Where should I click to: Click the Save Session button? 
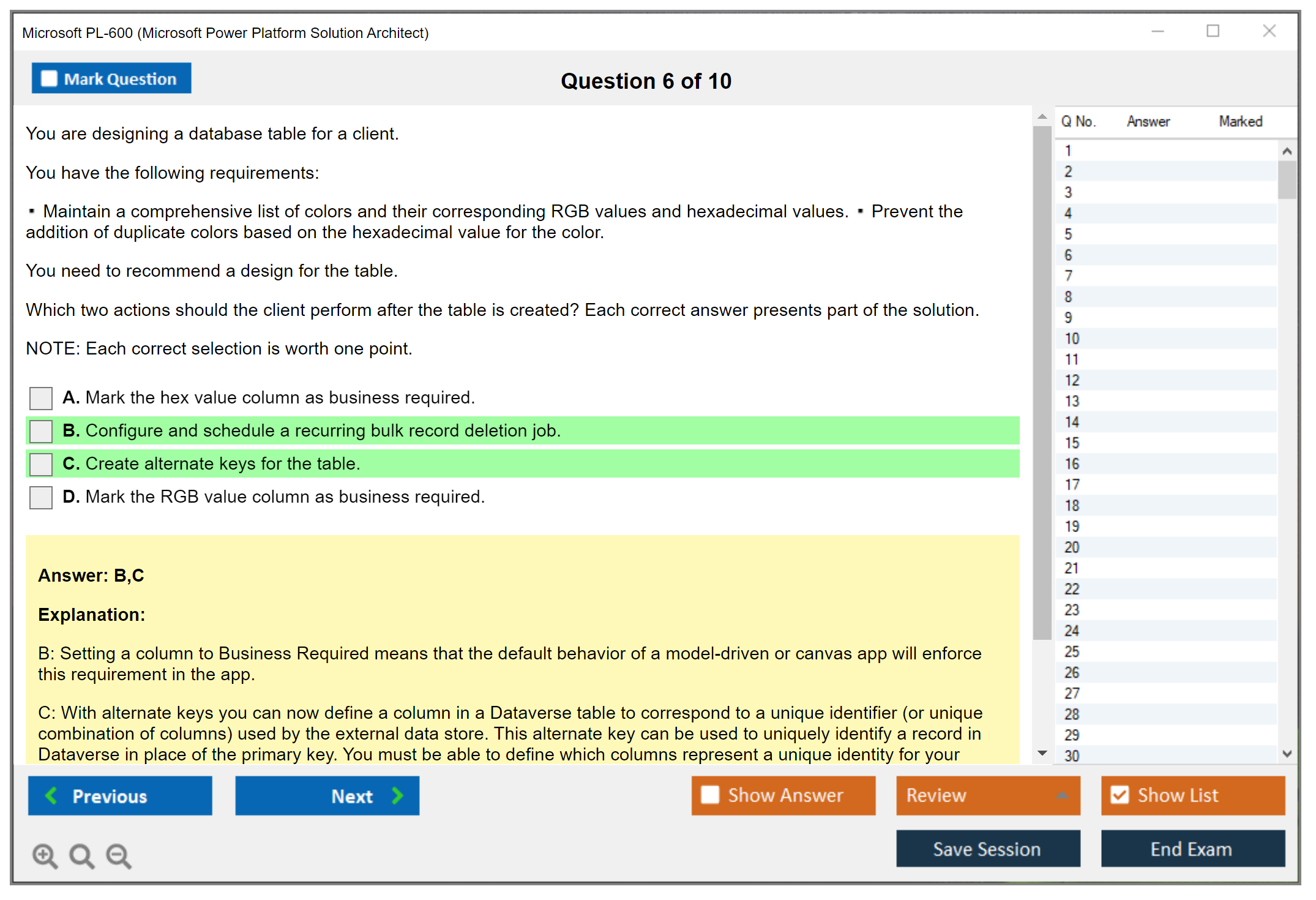click(987, 849)
